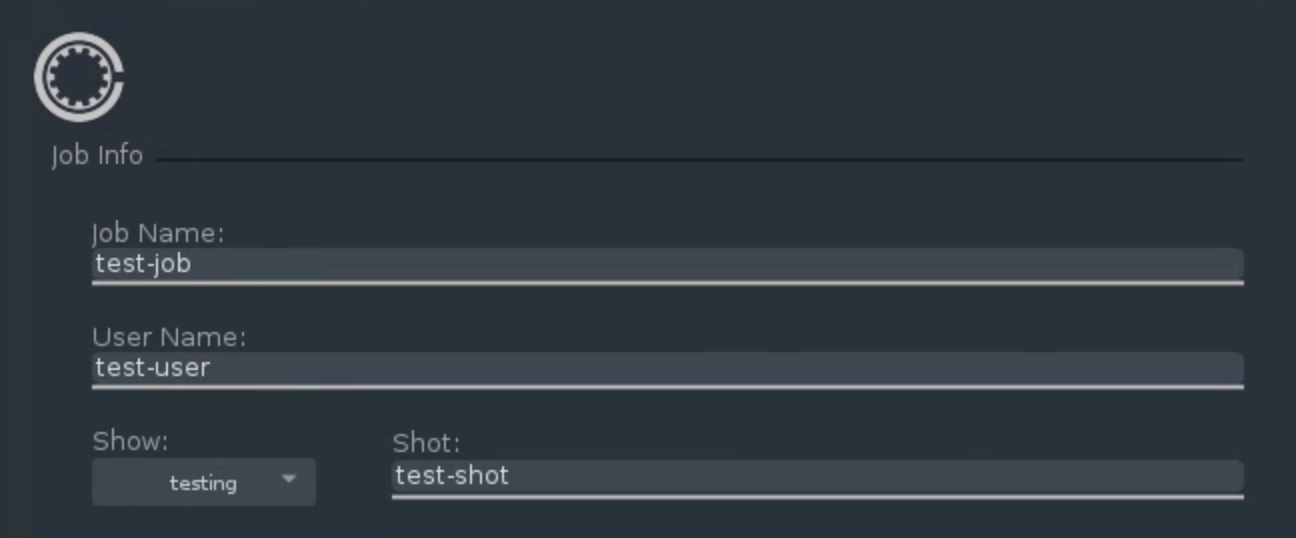Focus the Shot input field
This screenshot has height=538, width=1296.
[x=818, y=478]
